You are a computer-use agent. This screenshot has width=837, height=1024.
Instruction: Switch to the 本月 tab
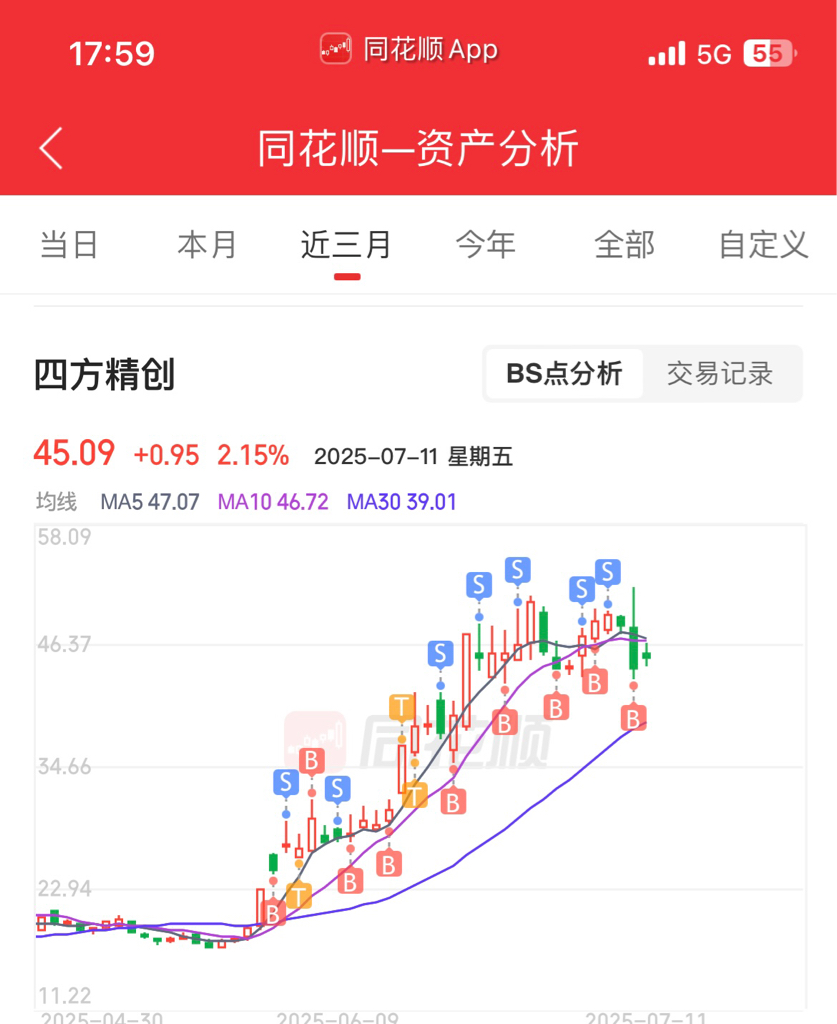(x=207, y=245)
